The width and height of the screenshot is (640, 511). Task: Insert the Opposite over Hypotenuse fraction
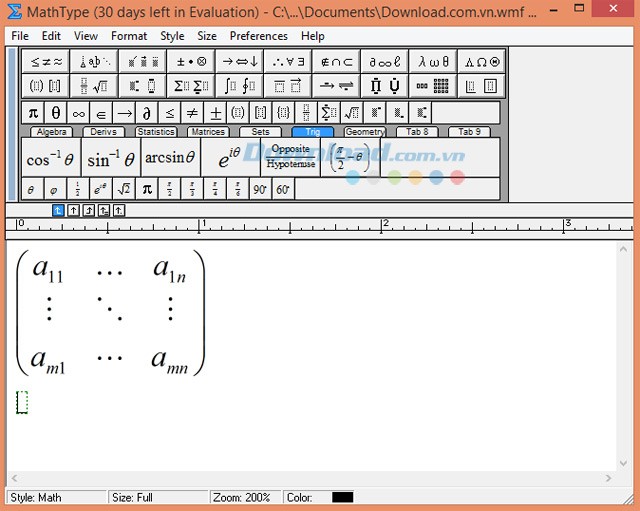(x=291, y=158)
